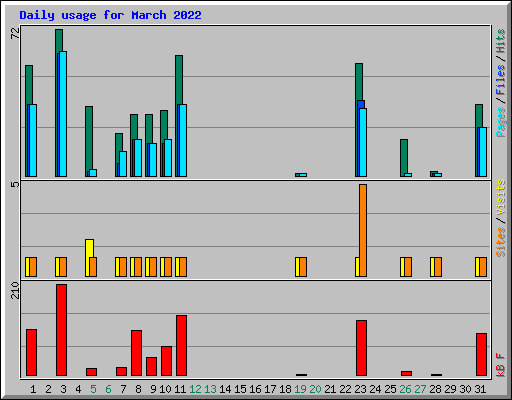The image size is (512, 400).
Task: Click the red KB bar for day 1
Action: [x=31, y=353]
